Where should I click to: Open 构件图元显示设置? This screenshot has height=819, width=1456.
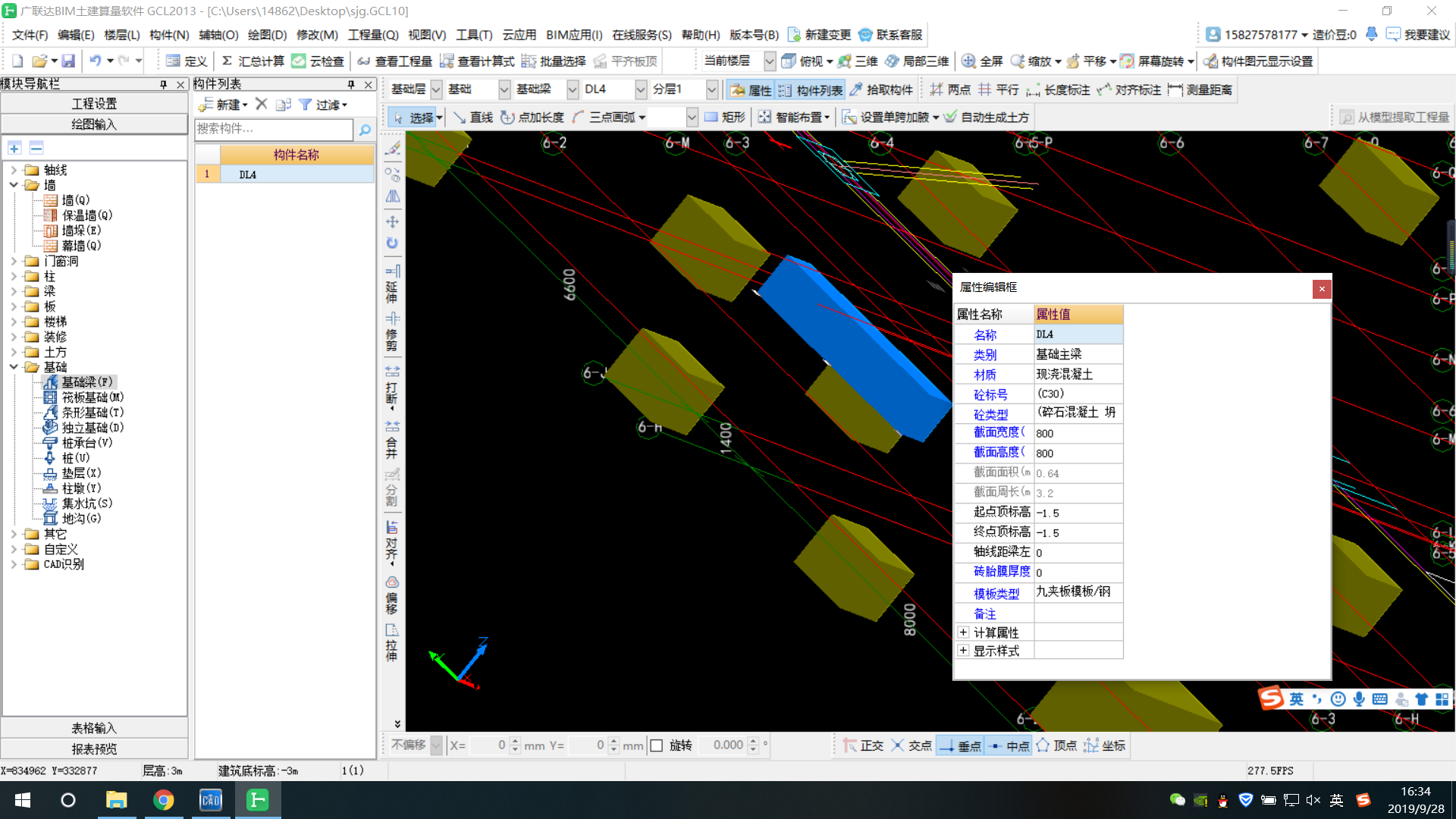pyautogui.click(x=1258, y=61)
